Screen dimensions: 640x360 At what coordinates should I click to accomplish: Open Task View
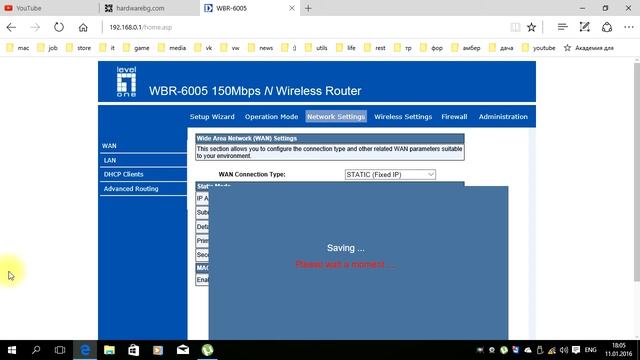60,350
